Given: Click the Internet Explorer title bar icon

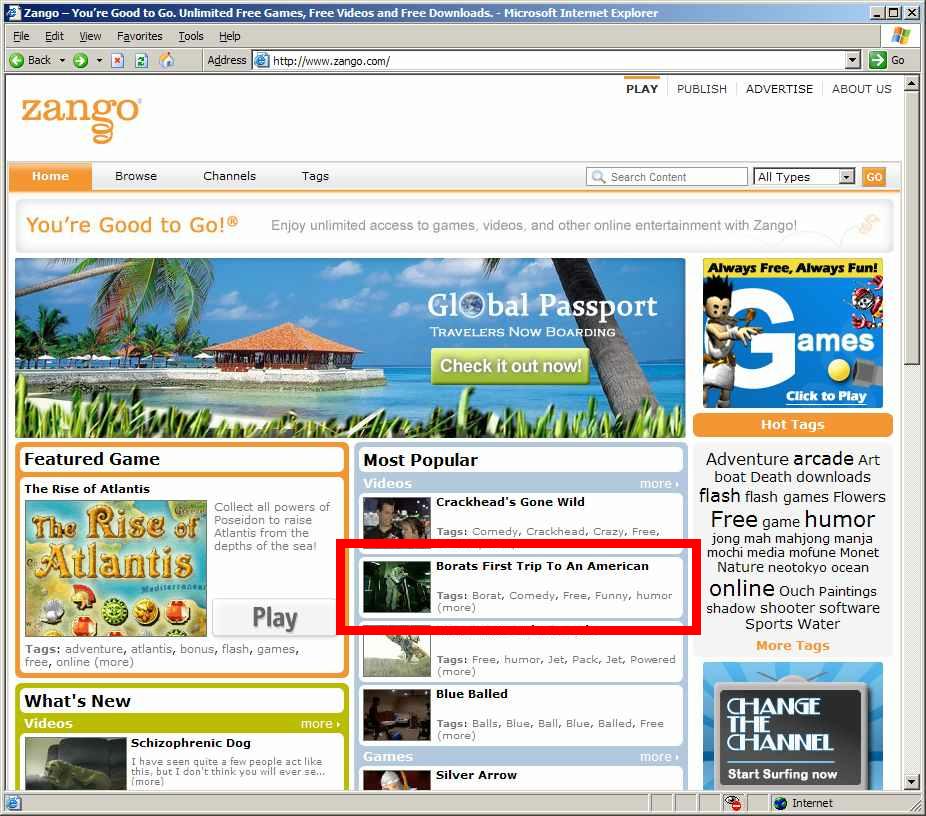Looking at the screenshot, I should [13, 12].
